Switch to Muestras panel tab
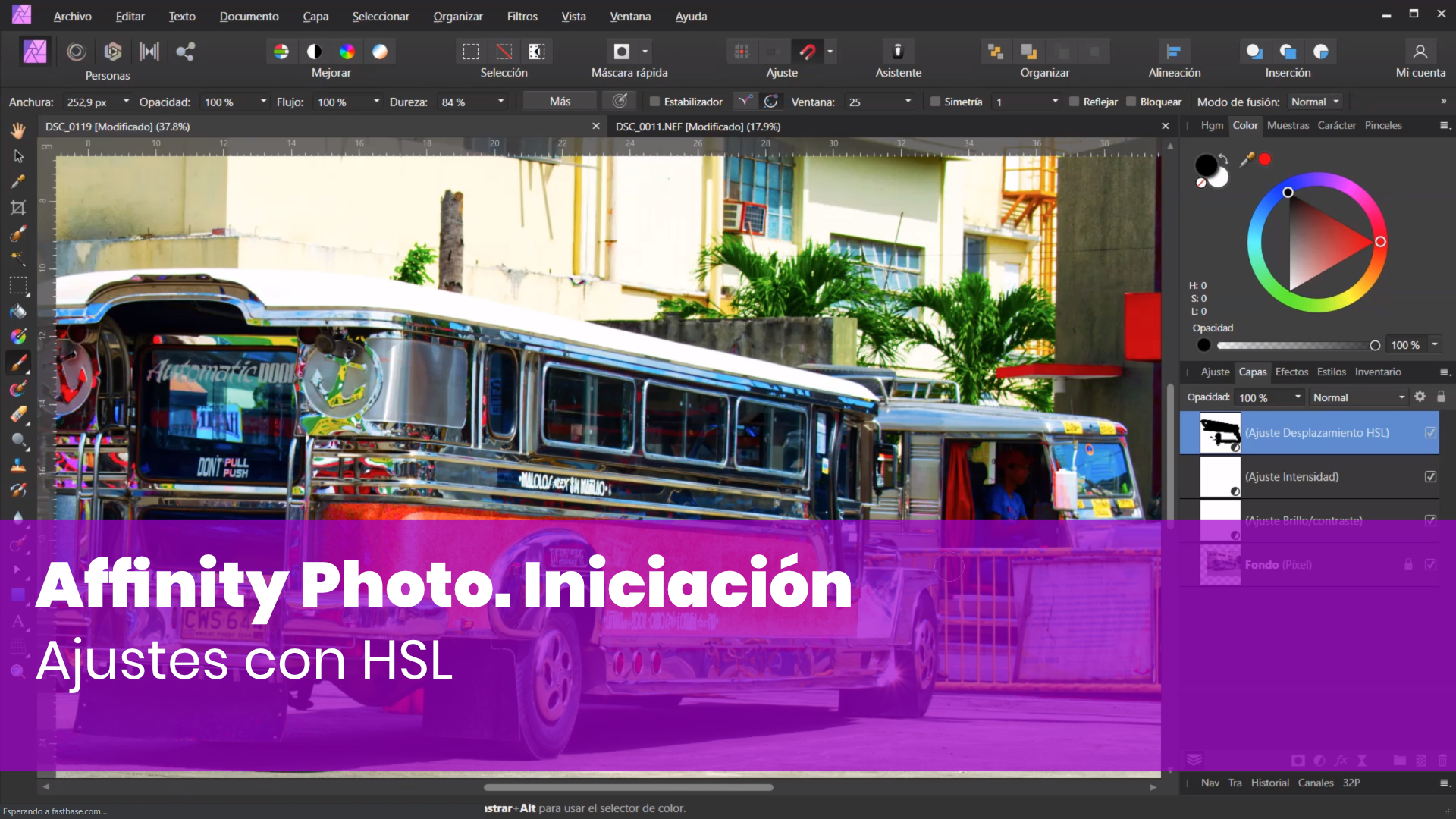This screenshot has width=1456, height=819. click(x=1288, y=126)
